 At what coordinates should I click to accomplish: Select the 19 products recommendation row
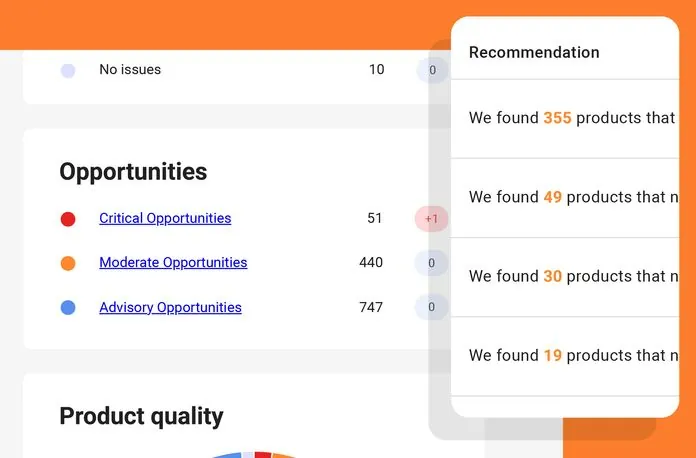coord(572,355)
